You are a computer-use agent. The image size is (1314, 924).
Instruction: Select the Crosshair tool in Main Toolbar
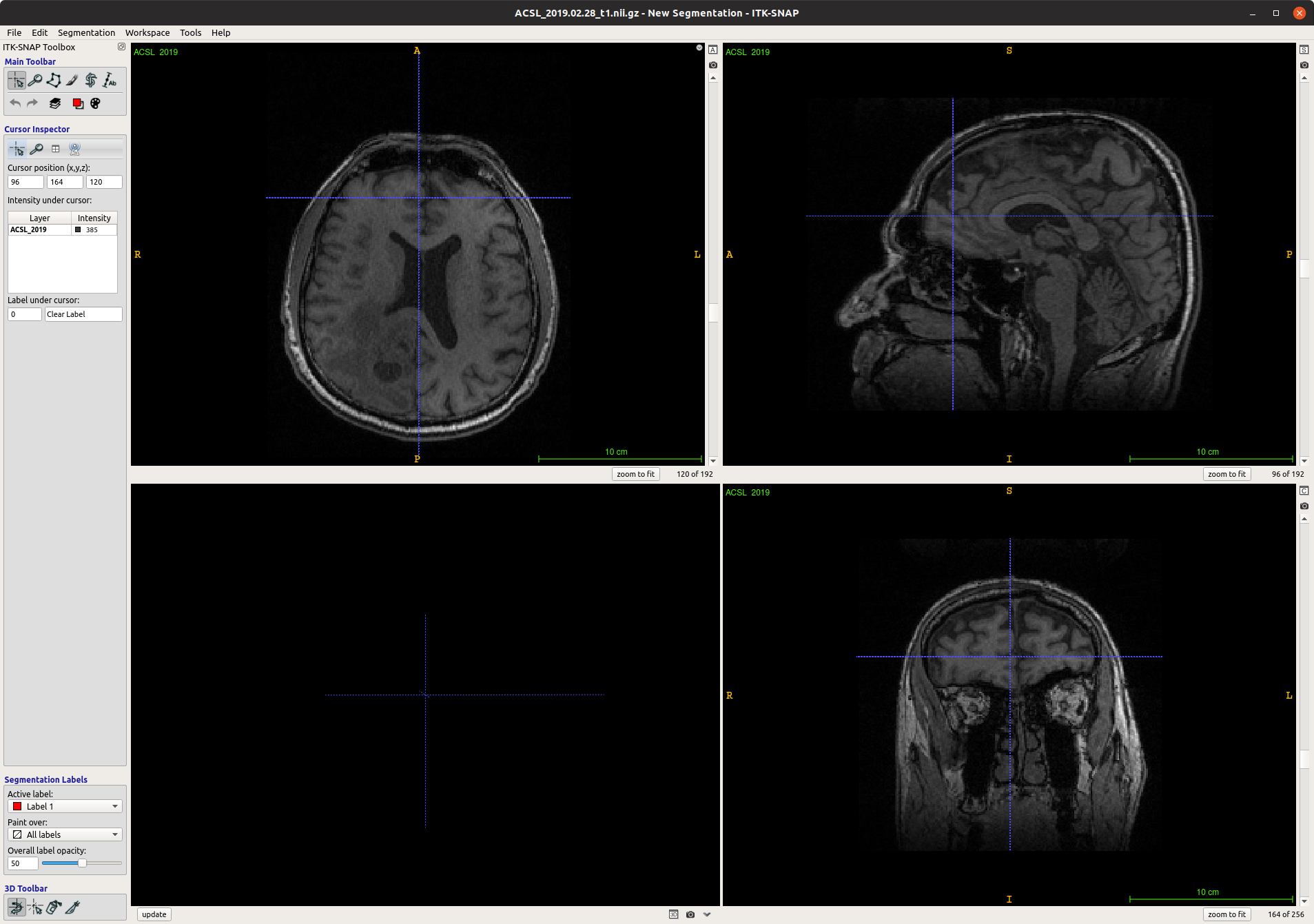17,80
